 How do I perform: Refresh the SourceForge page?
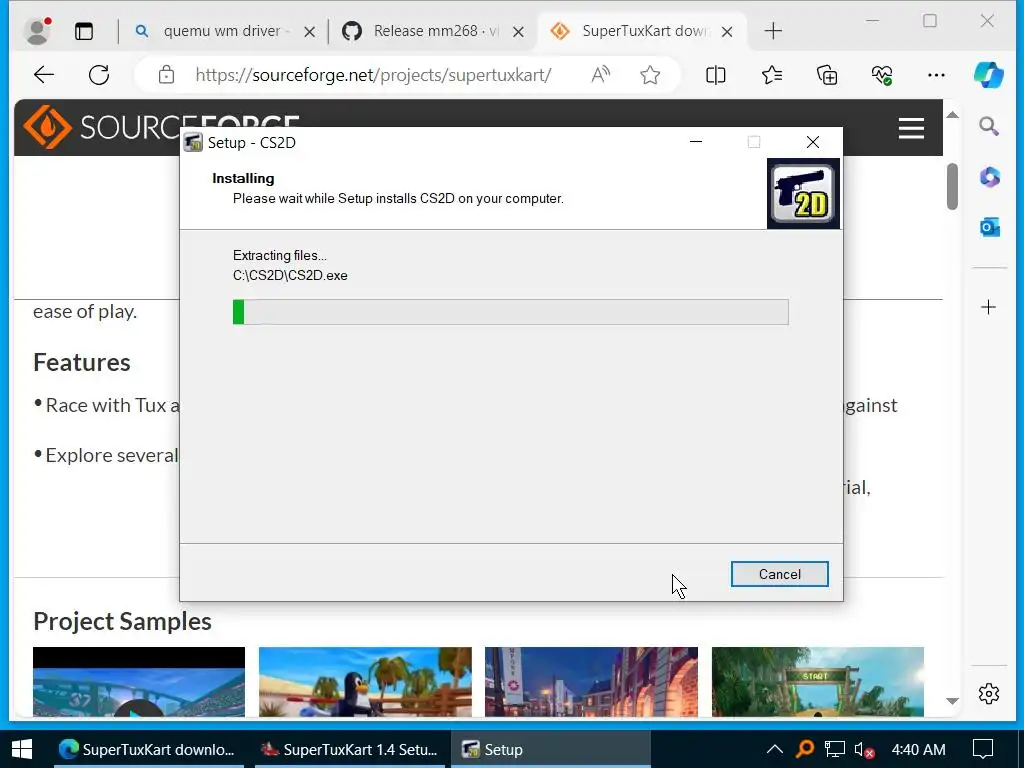click(99, 74)
